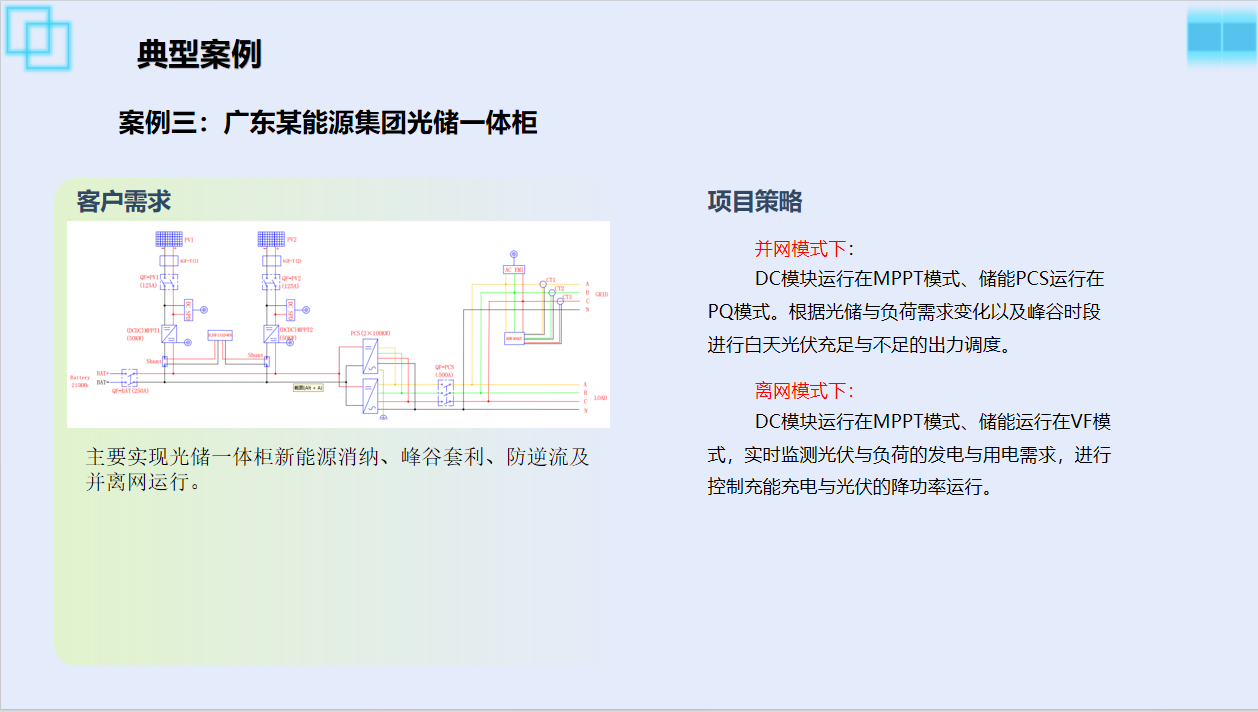The image size is (1258, 712).
Task: Select the 典型案例 slide title
Action: 199,54
